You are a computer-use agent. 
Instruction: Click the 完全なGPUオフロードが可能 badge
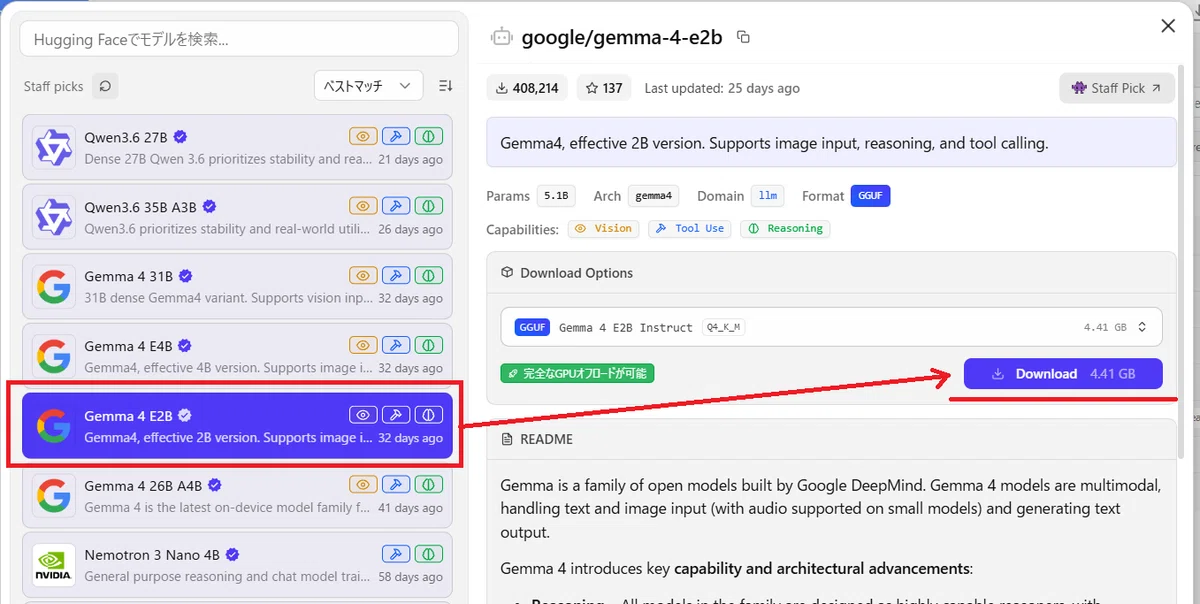click(x=577, y=374)
